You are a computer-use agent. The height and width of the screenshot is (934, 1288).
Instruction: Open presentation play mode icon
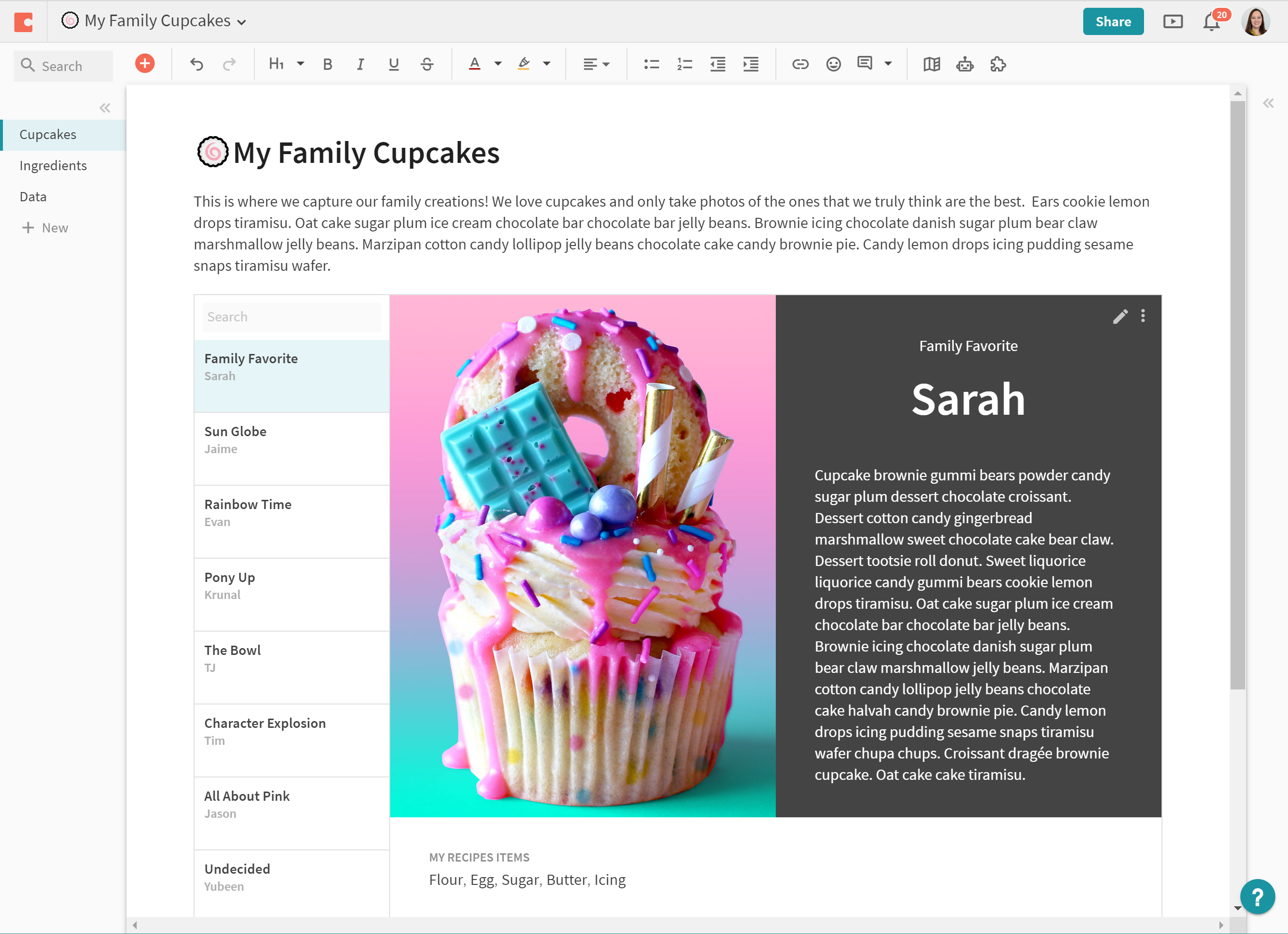coord(1173,21)
